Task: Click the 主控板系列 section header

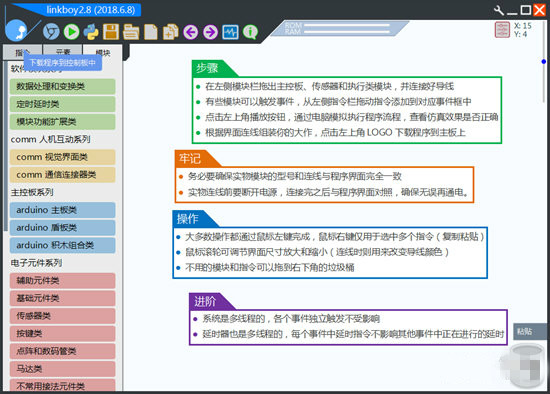Action: click(32, 192)
